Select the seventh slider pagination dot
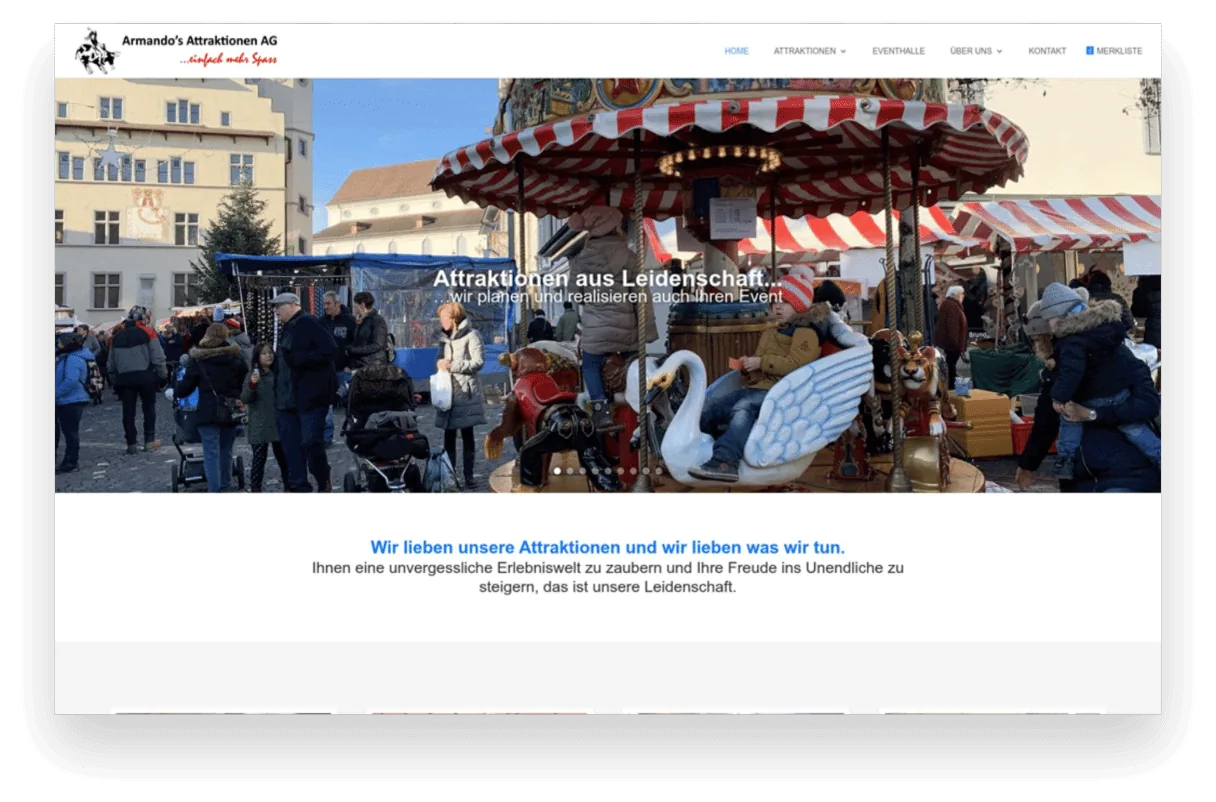Viewport: 1216px width, 802px height. pos(634,471)
